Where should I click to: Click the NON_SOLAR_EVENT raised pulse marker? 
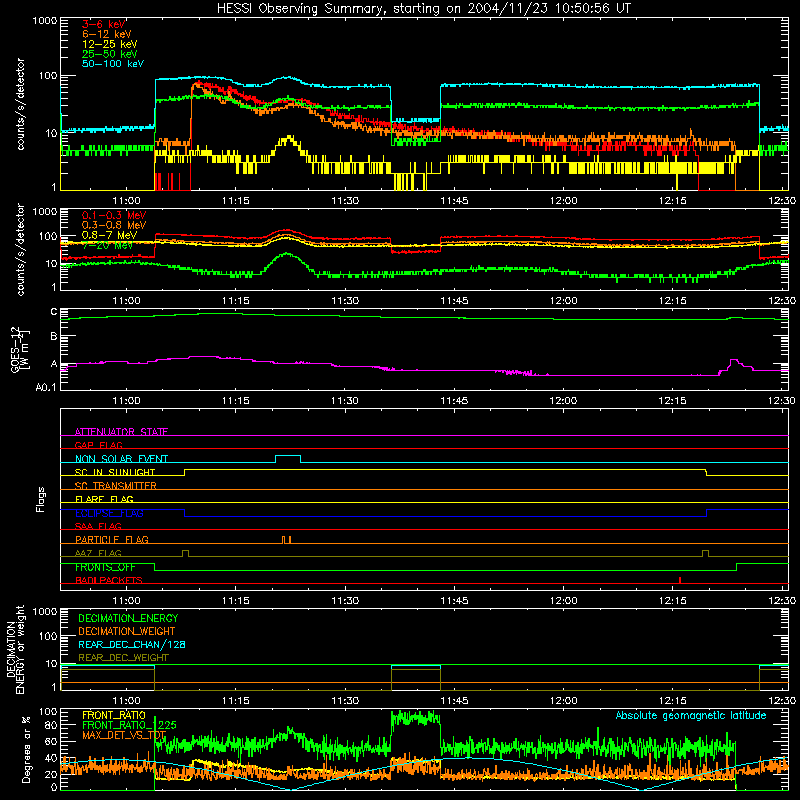288,458
